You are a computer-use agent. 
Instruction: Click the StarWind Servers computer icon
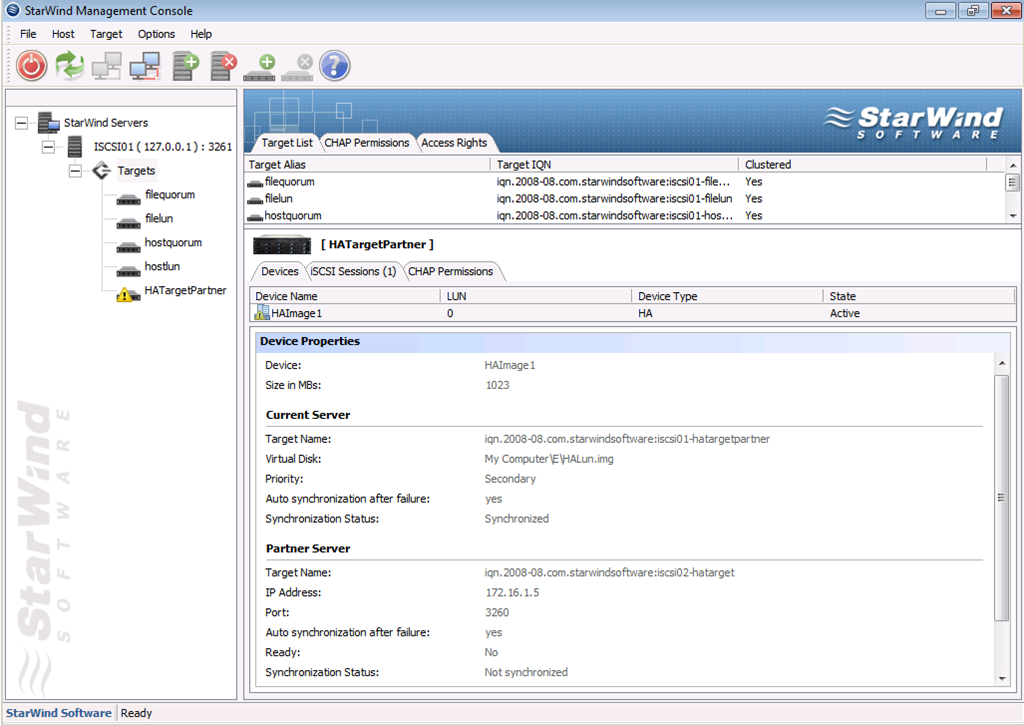[x=48, y=123]
